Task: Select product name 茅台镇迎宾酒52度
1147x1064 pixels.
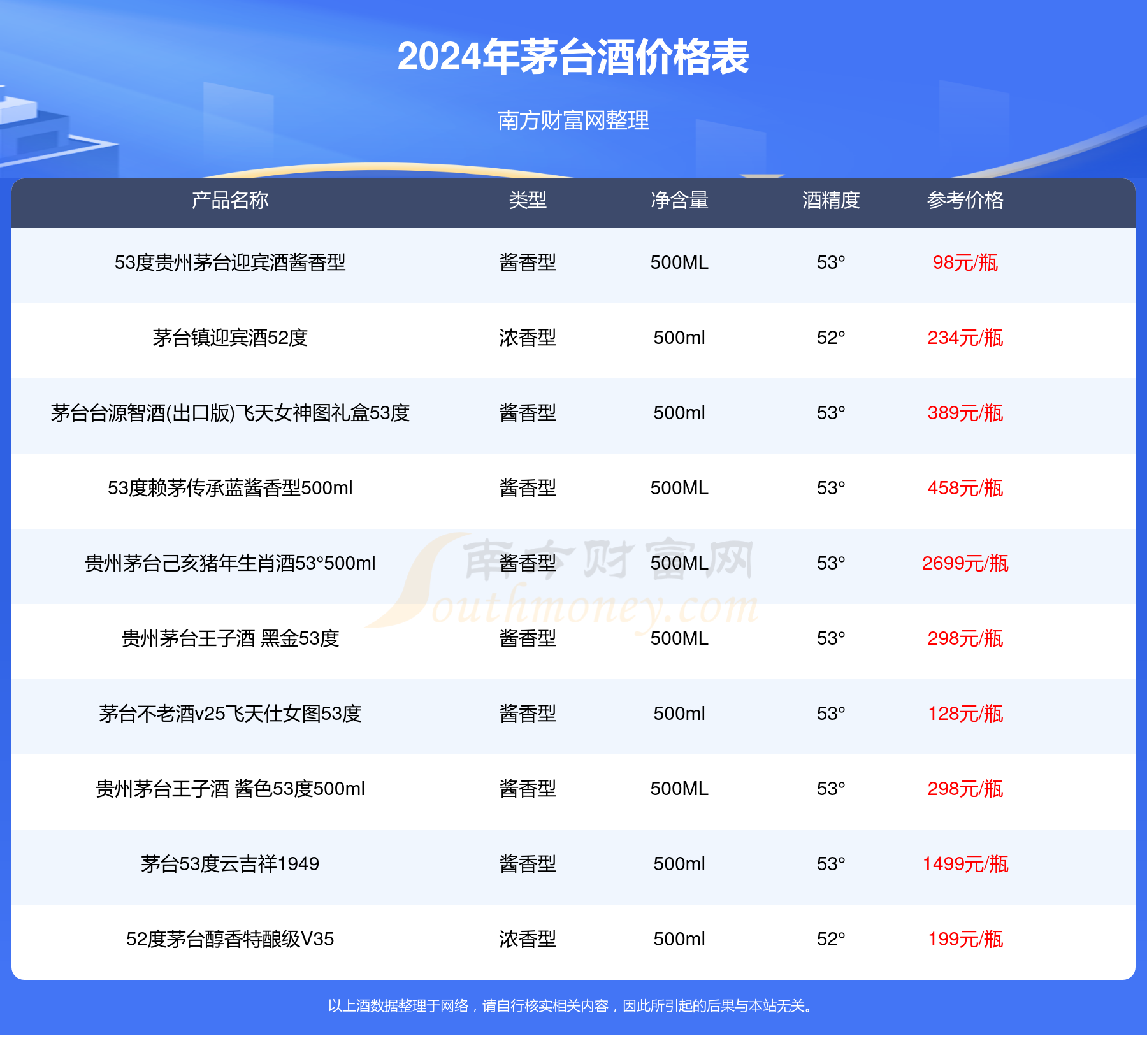Action: (x=230, y=338)
